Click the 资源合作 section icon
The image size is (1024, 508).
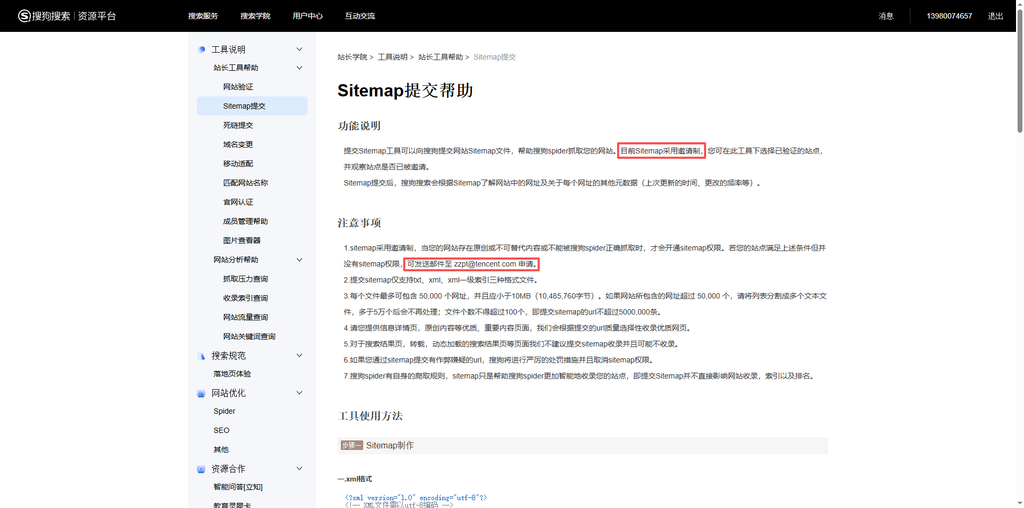pyautogui.click(x=202, y=469)
